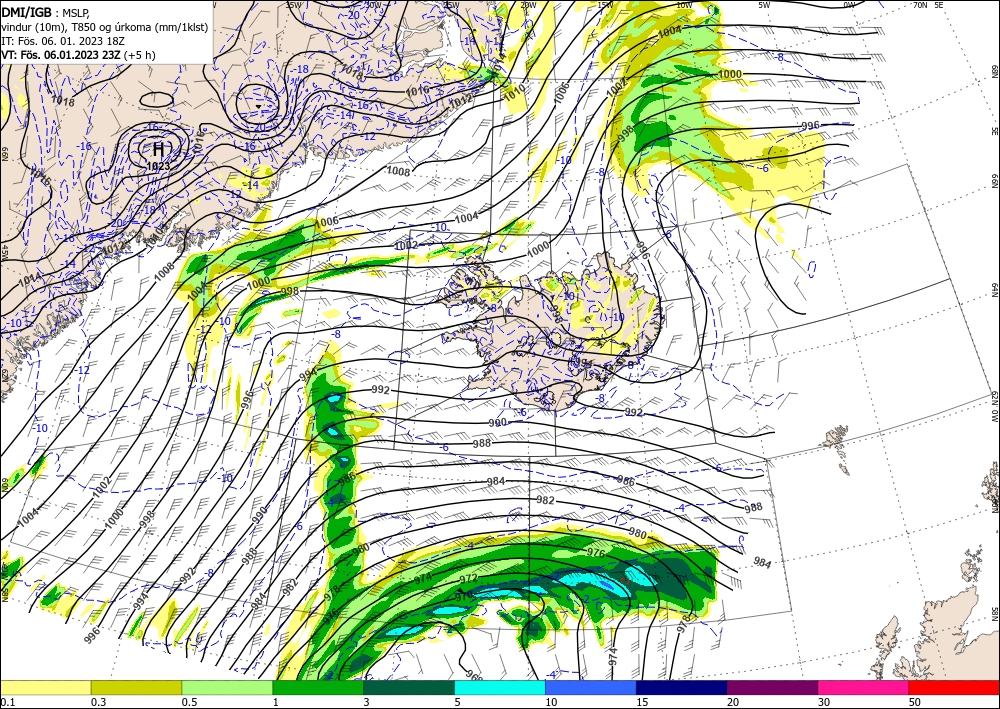Click the 'VT: Fös. 06.01.2023 23Z (+5 h)' line
This screenshot has width=1000, height=709.
(x=78, y=55)
